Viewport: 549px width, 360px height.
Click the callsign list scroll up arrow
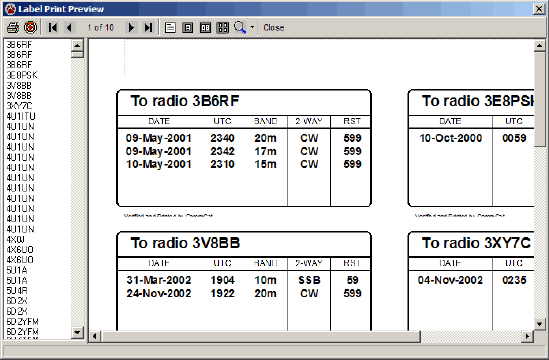[77, 45]
